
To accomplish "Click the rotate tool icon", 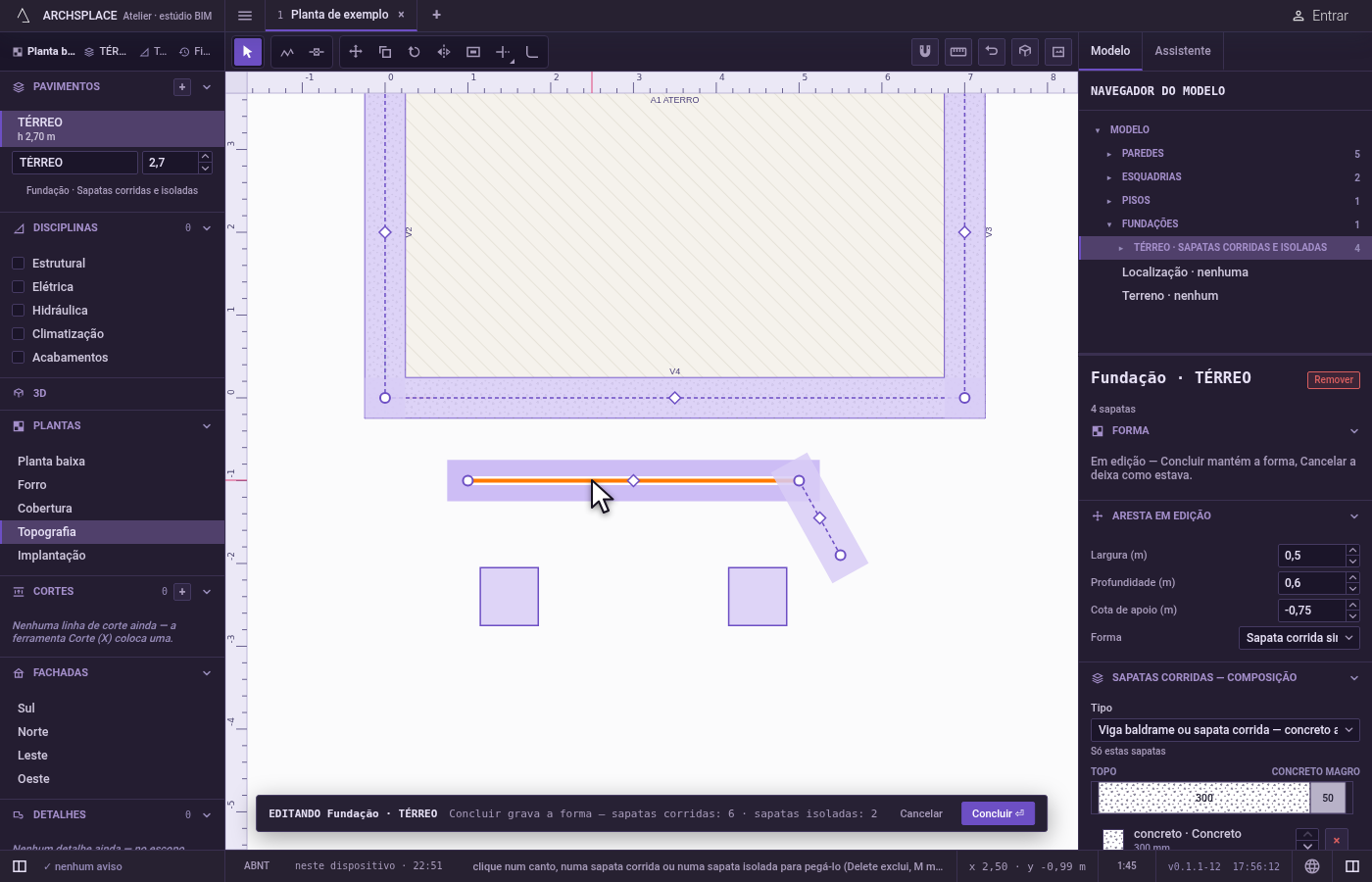I will pos(415,52).
